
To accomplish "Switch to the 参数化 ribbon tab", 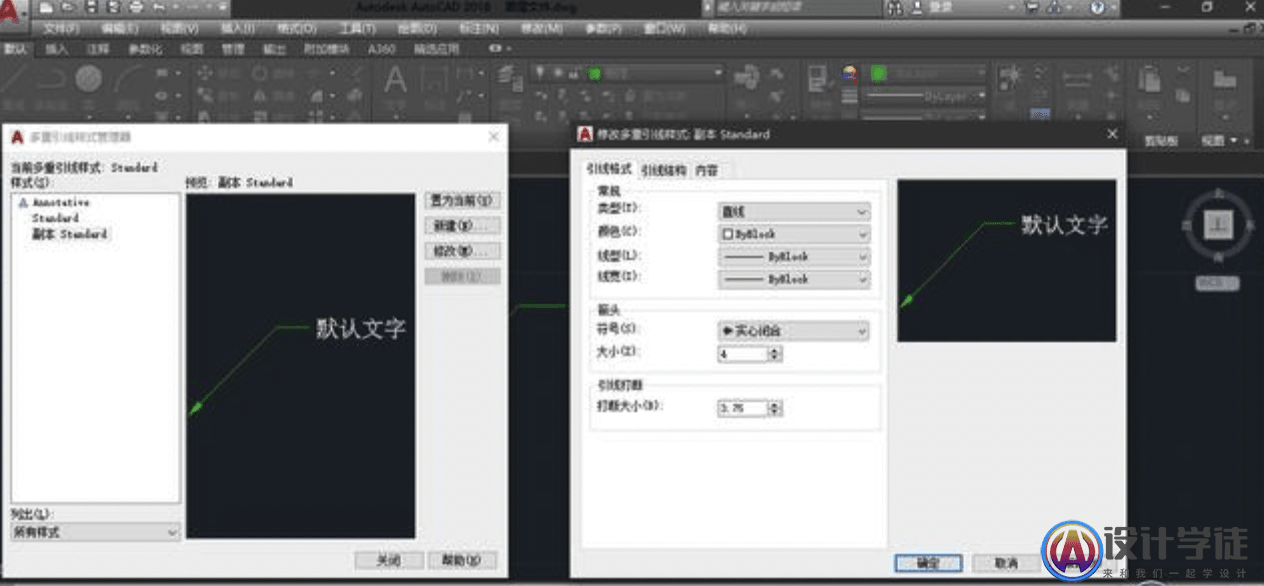I will click(x=145, y=48).
